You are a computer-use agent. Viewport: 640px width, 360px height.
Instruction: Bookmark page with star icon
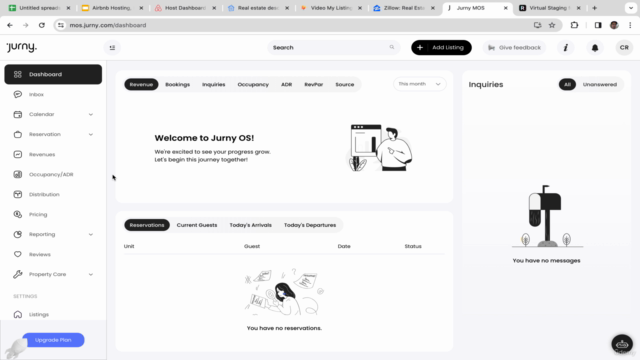click(552, 25)
